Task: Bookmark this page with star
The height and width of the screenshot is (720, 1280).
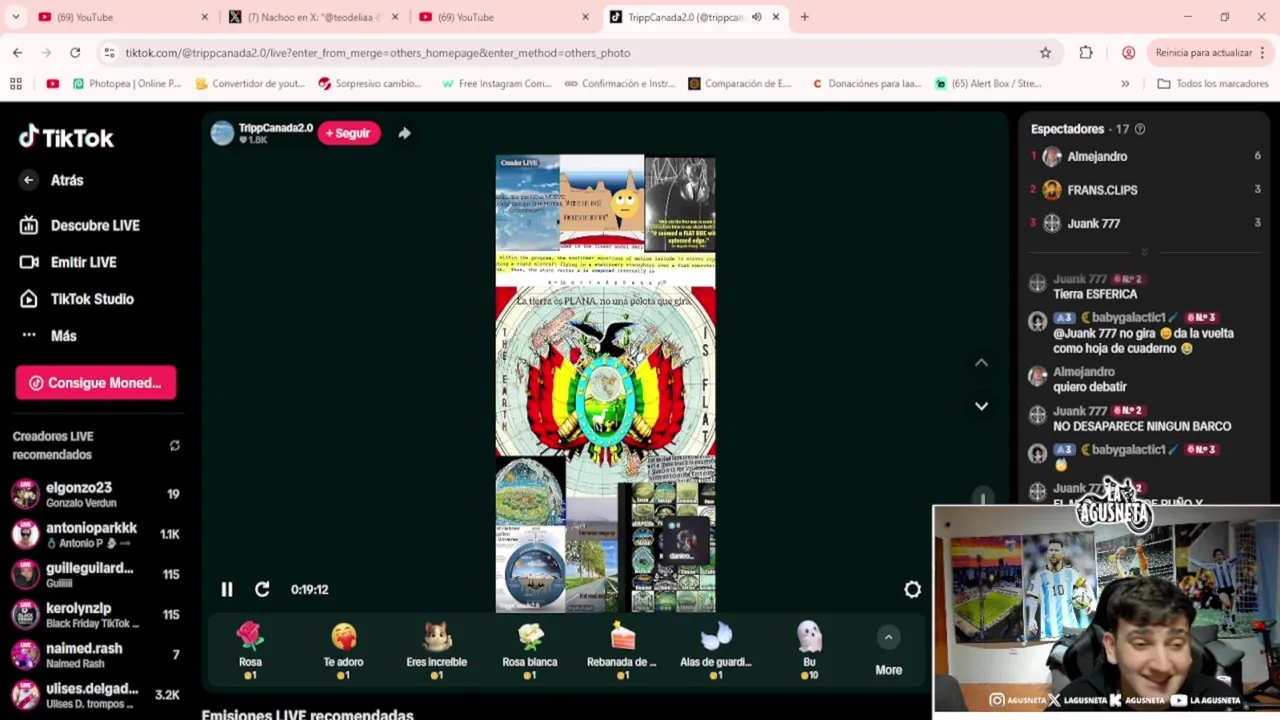Action: (x=1045, y=53)
